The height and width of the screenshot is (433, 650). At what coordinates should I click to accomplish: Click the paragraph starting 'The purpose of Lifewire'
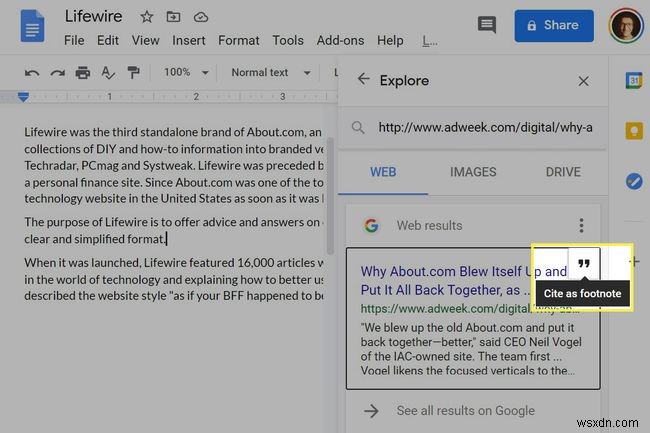(x=174, y=230)
